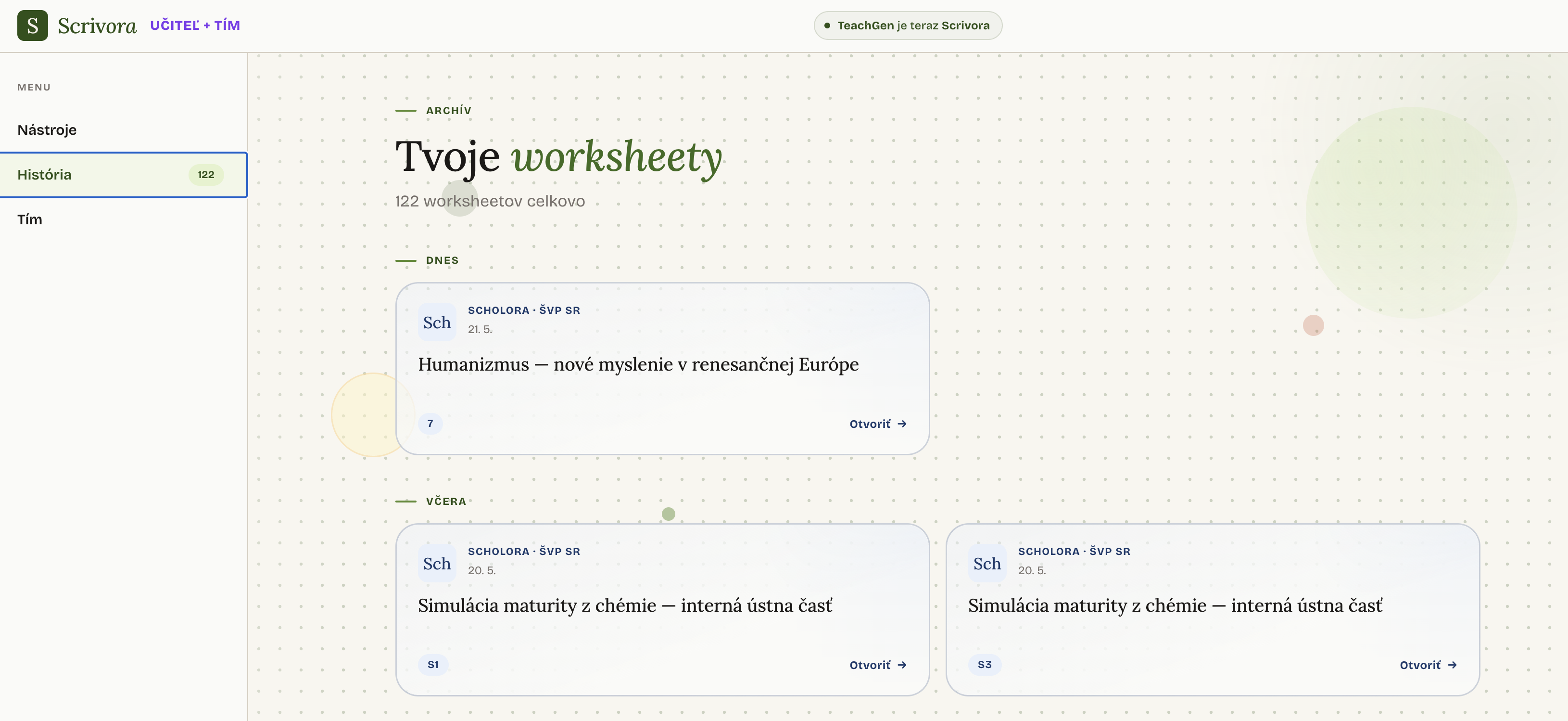Viewport: 1568px width, 721px height.
Task: Click the MENU sidebar heading
Action: 34,88
